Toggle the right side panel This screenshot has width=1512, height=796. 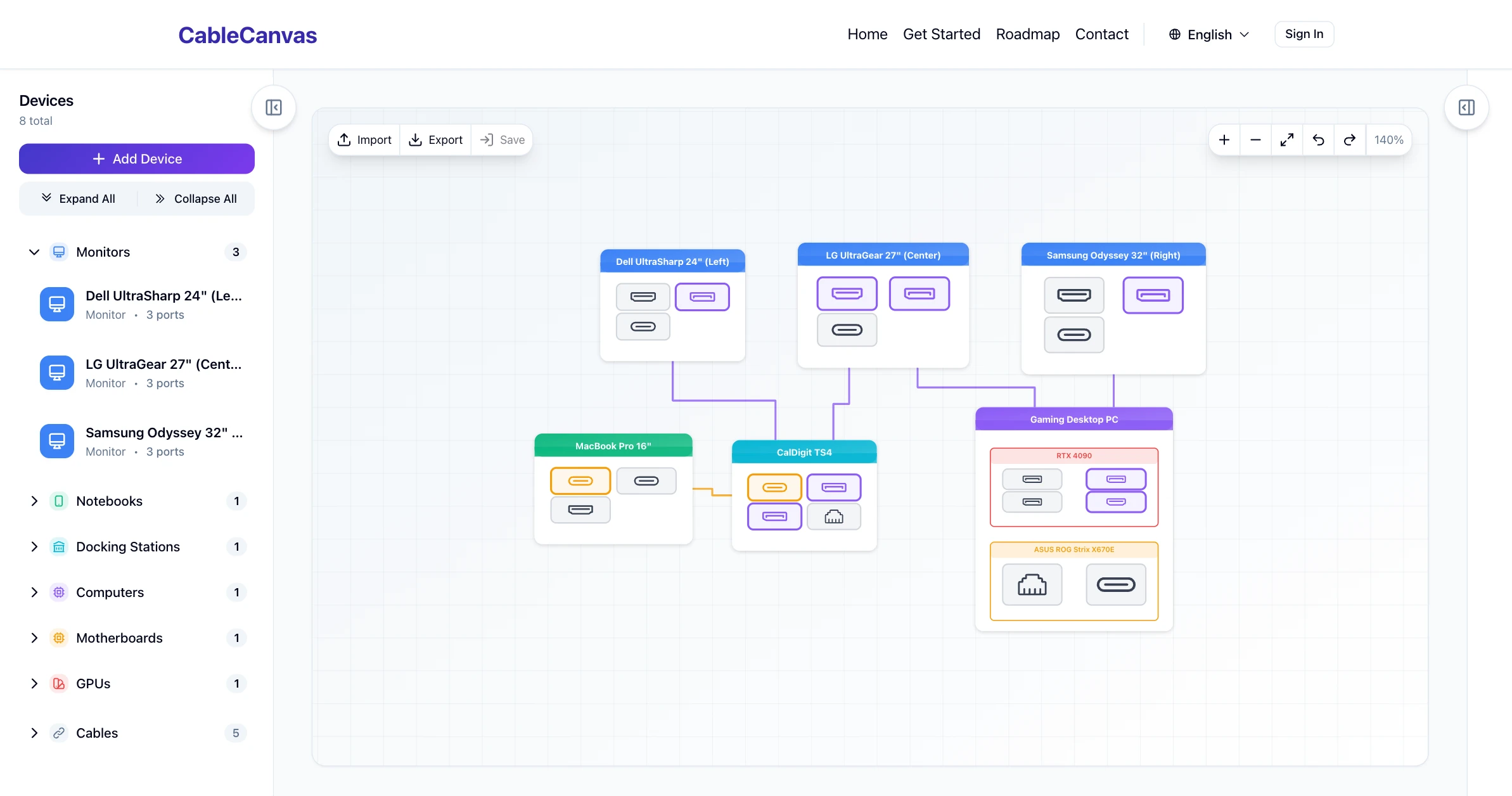(1466, 108)
